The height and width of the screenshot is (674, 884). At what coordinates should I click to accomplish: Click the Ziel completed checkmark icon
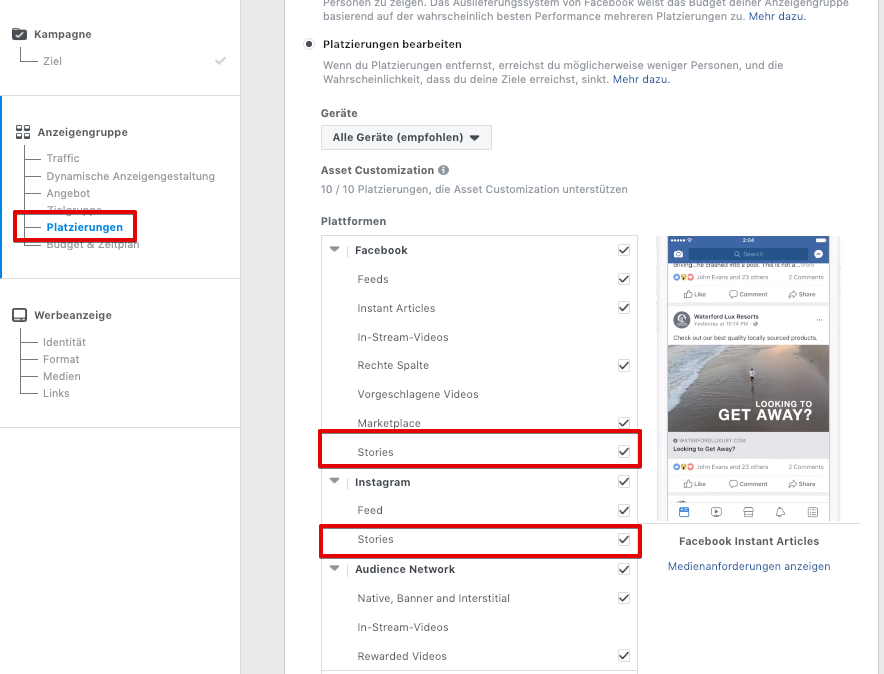(x=220, y=60)
